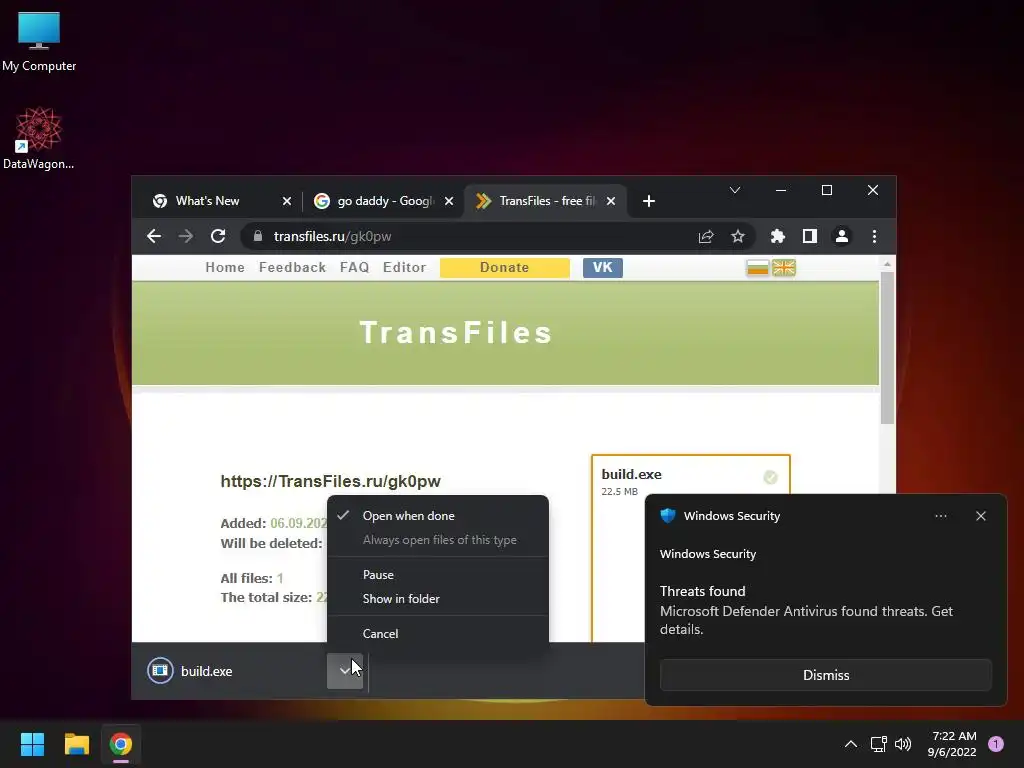The width and height of the screenshot is (1024, 768).
Task: Click Chrome icon in taskbar
Action: [x=121, y=744]
